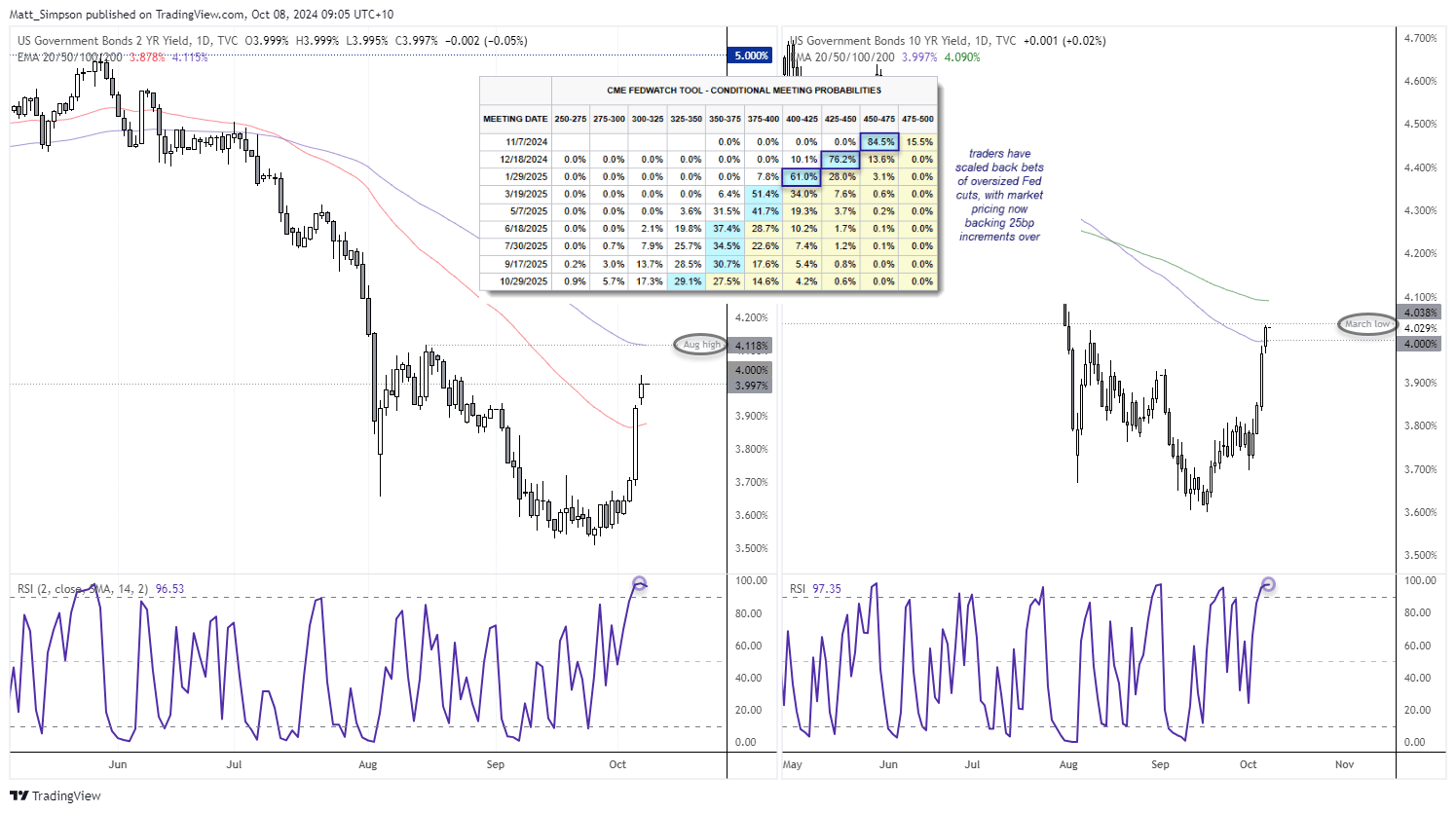Viewport: 1456px width, 813px height.
Task: Click the 51.4% probability cell
Action: (765, 195)
